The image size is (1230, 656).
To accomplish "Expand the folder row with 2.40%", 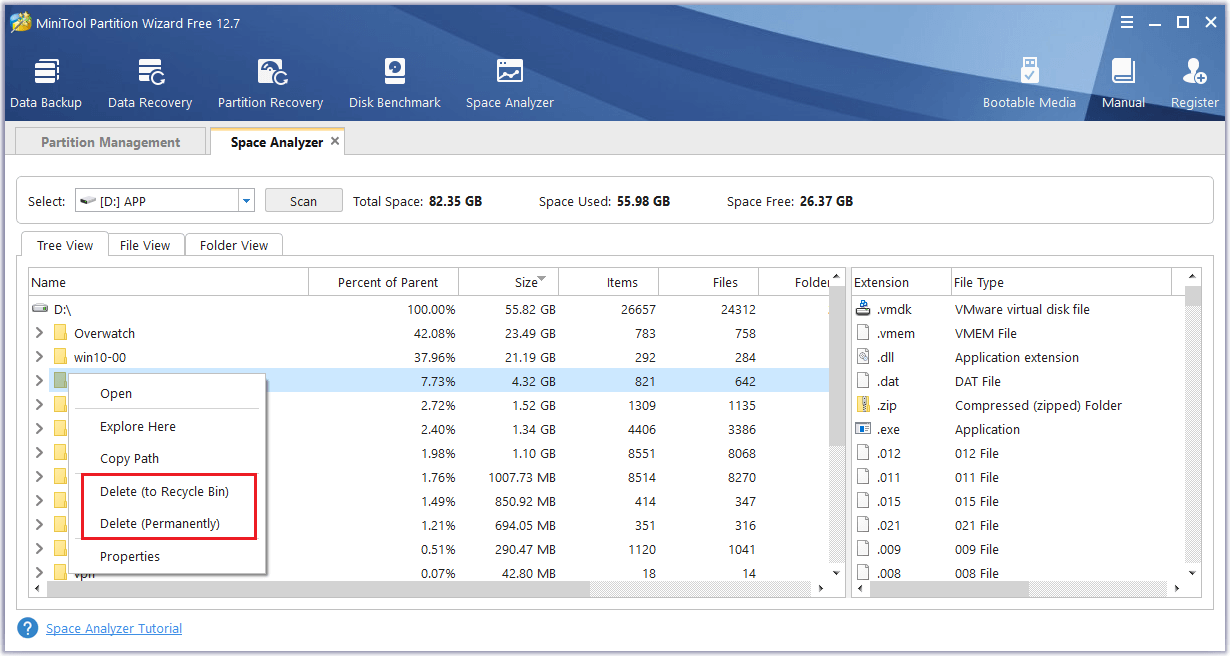I will [39, 428].
